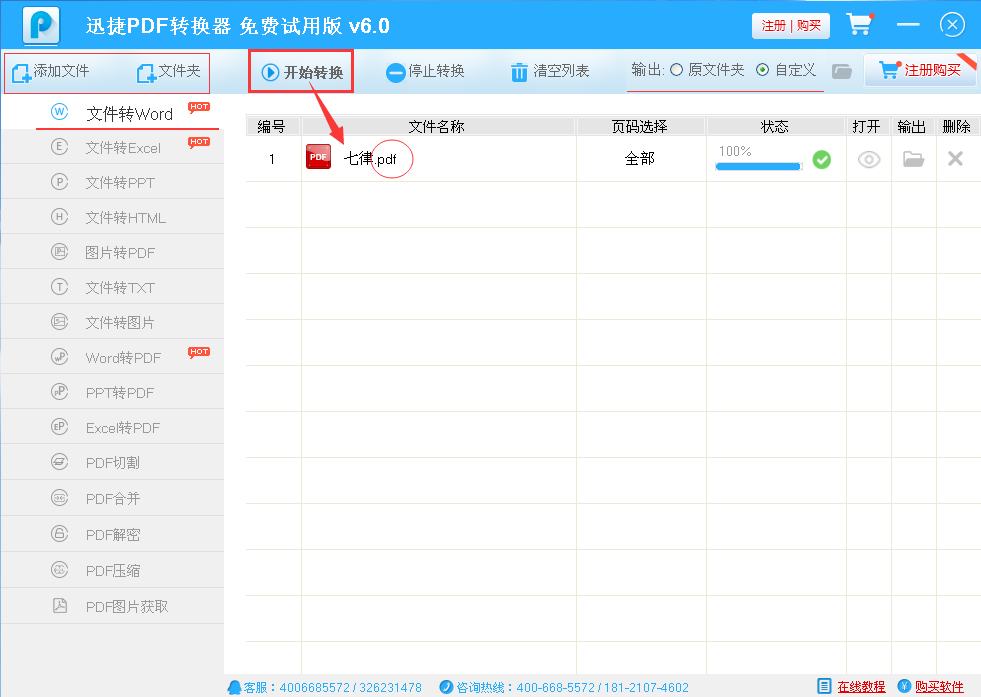Select 图片转PDF conversion mode
The width and height of the screenshot is (981, 697).
(x=113, y=252)
